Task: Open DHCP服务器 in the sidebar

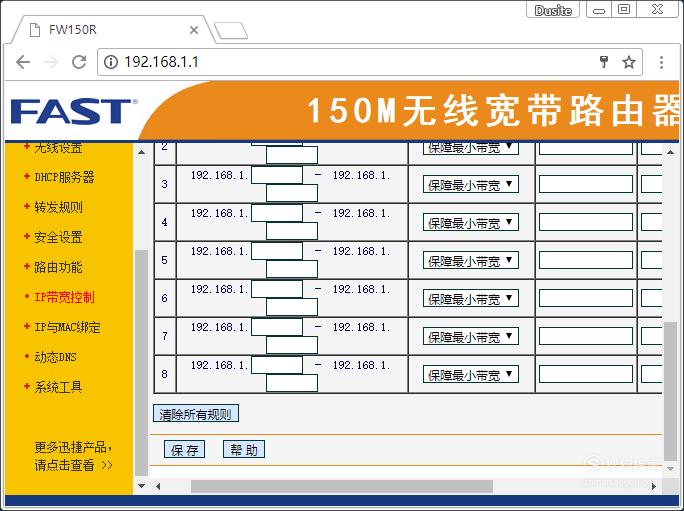Action: pos(64,177)
